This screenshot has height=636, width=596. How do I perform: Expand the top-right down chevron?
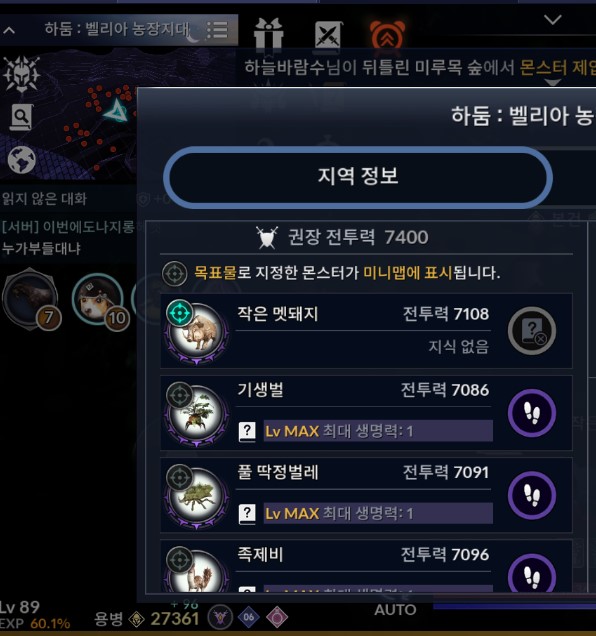553,19
